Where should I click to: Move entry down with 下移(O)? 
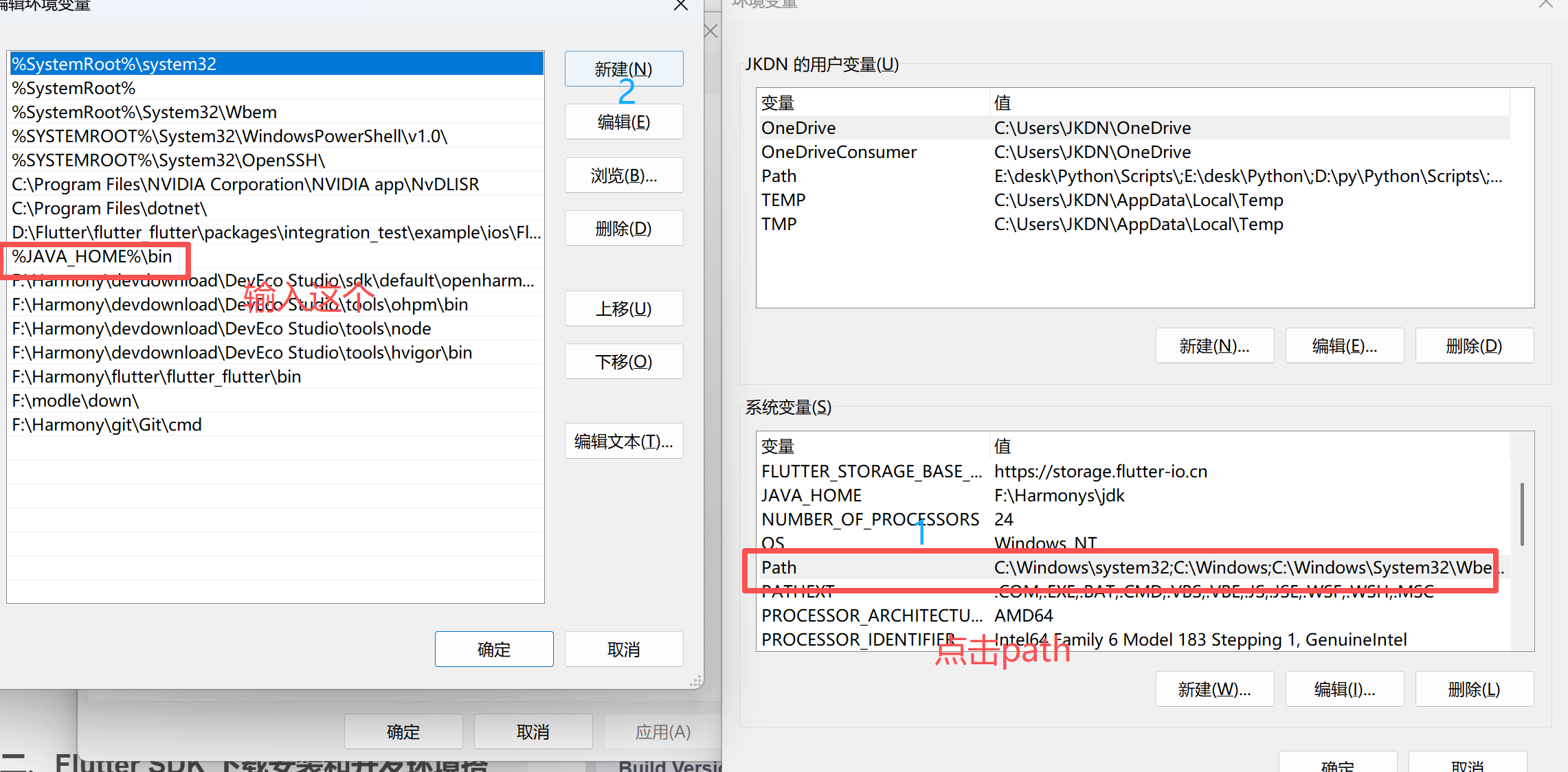(x=623, y=361)
